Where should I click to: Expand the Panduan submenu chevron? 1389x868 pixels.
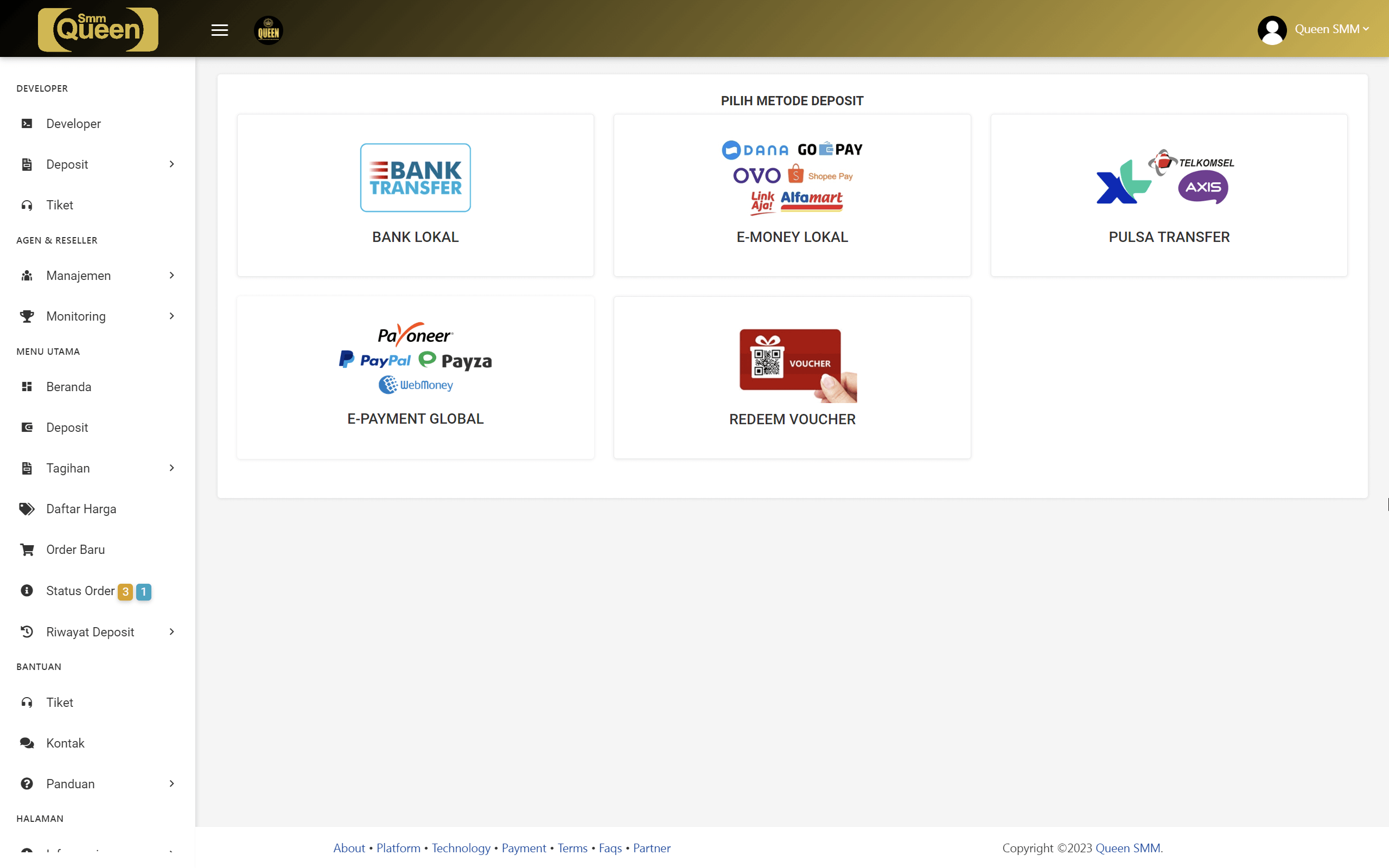(171, 784)
